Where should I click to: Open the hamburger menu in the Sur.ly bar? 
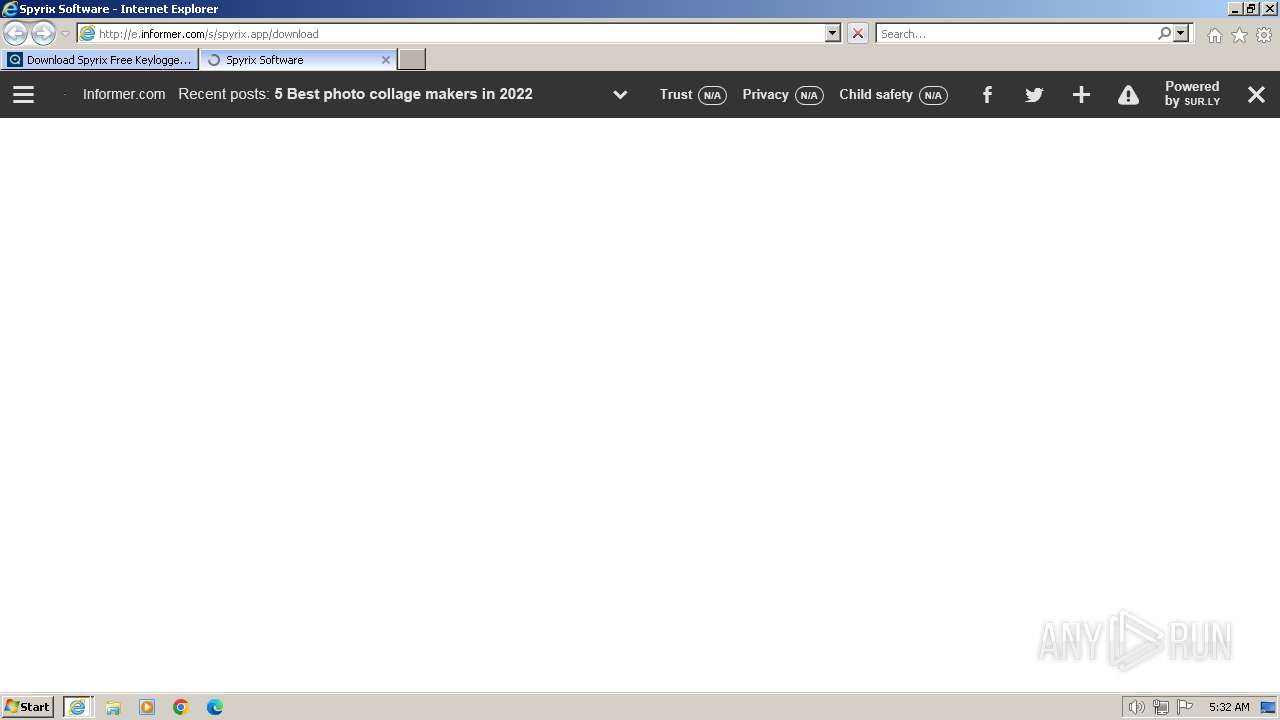tap(23, 95)
